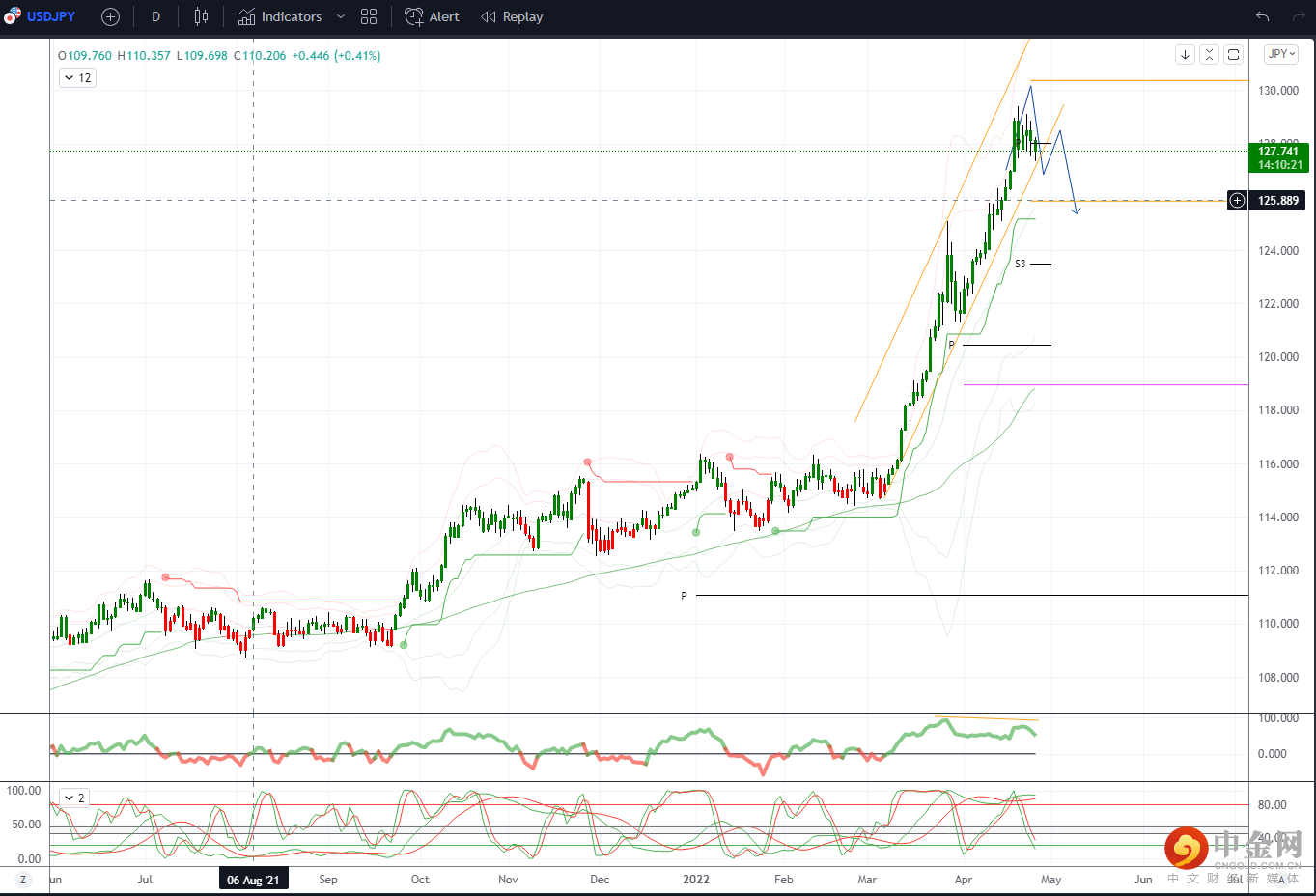Open indicator templates grid icon
The width and height of the screenshot is (1316, 896).
tap(369, 16)
